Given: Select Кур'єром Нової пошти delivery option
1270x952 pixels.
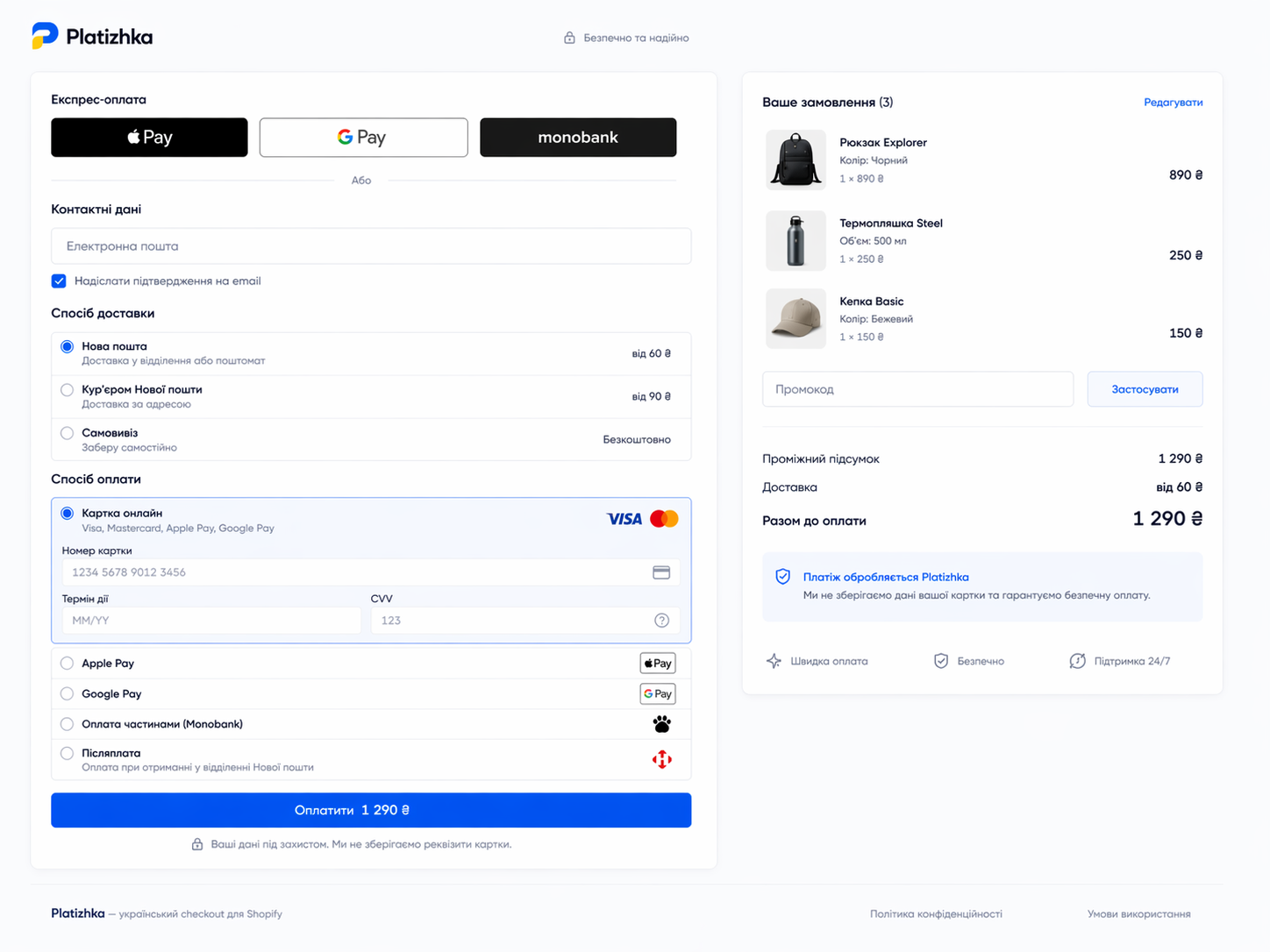Looking at the screenshot, I should tap(68, 390).
